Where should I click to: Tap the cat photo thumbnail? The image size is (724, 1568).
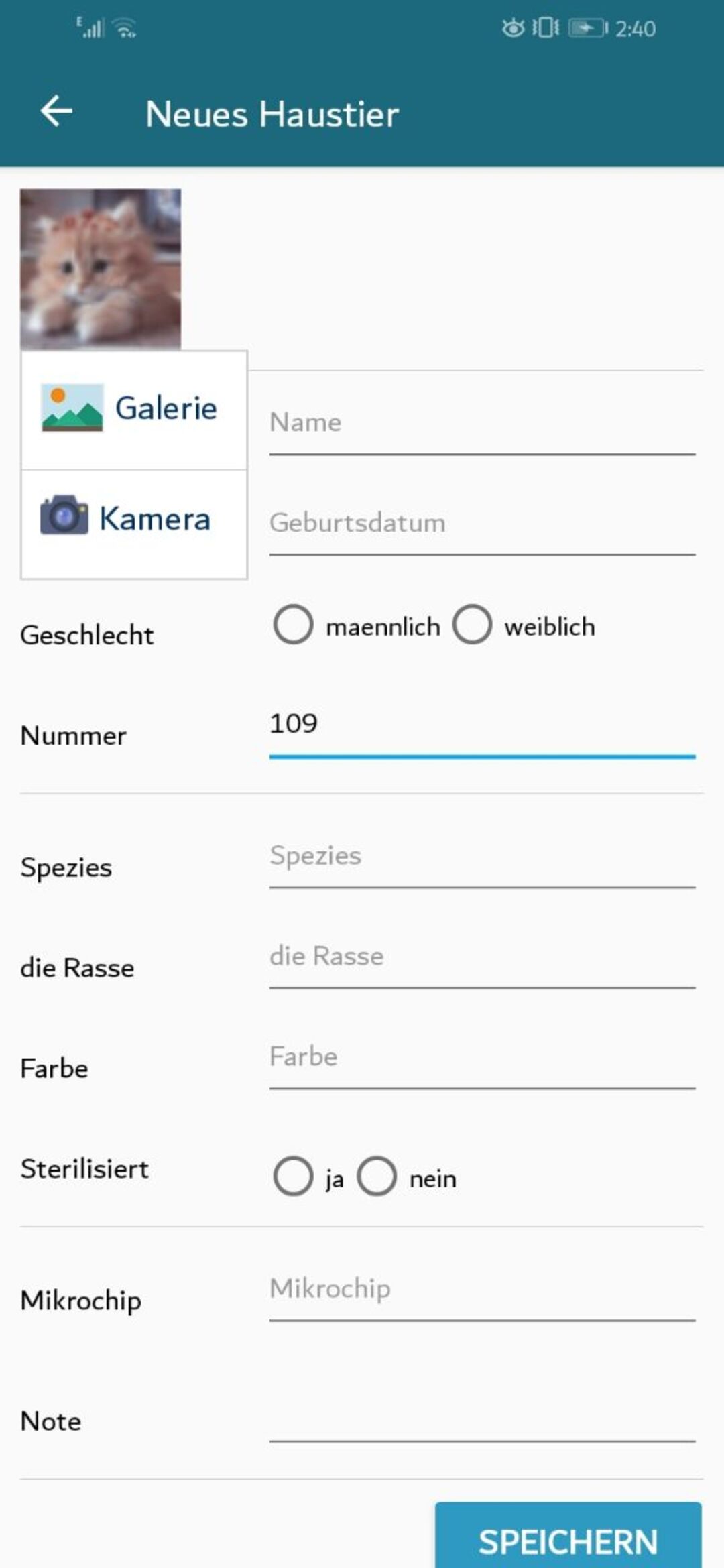point(101,269)
